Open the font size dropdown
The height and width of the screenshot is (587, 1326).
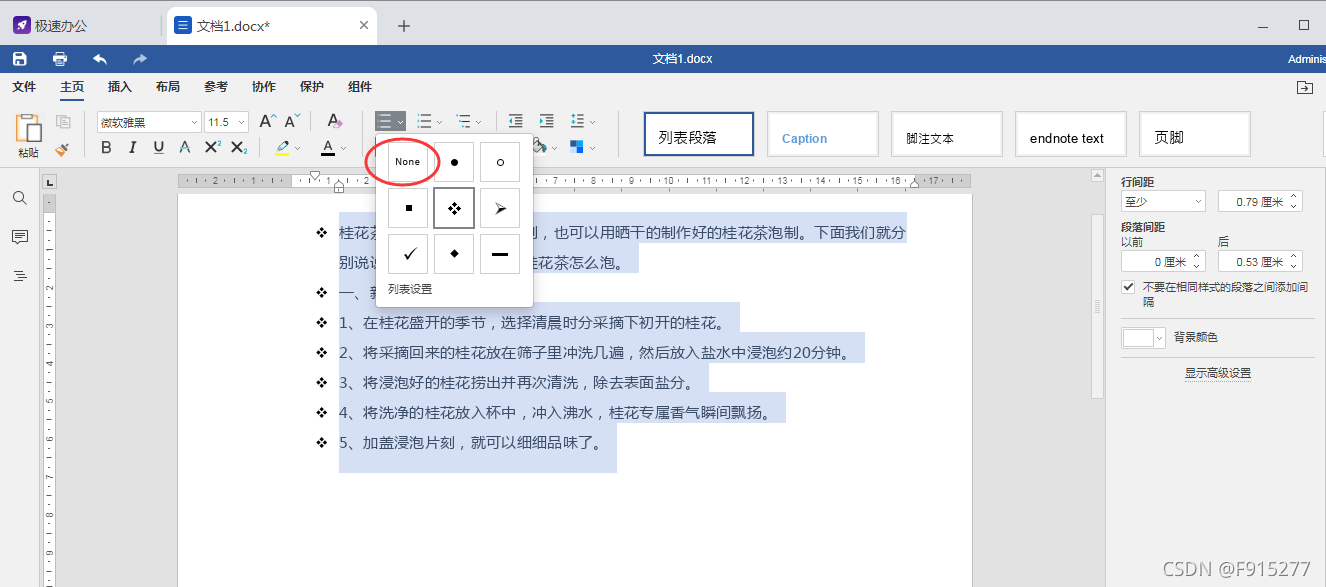[x=243, y=122]
